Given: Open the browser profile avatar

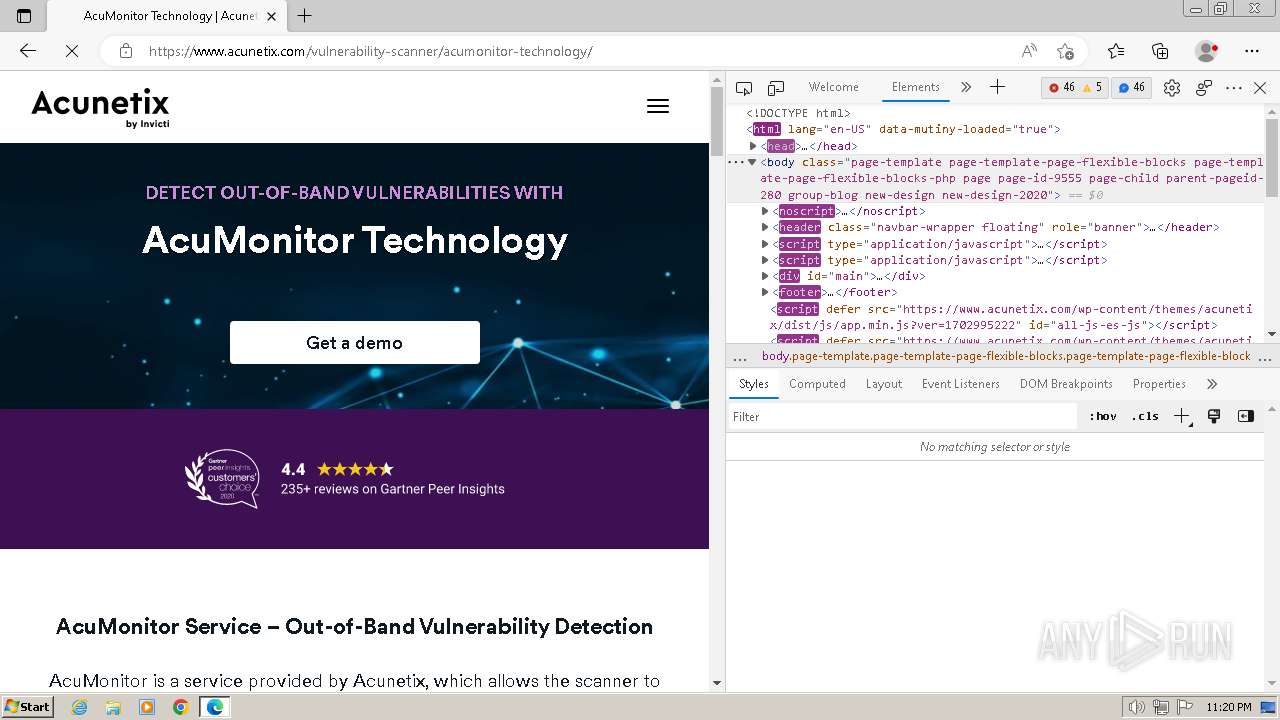Looking at the screenshot, I should tap(1206, 51).
